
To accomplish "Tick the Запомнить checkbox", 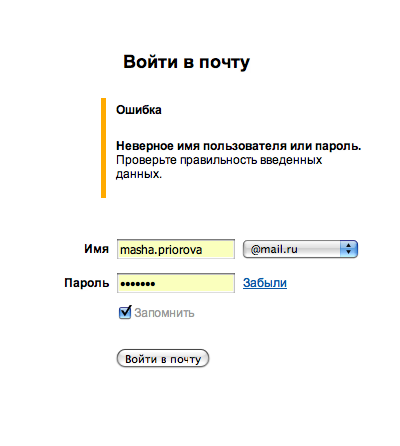I will tap(125, 313).
